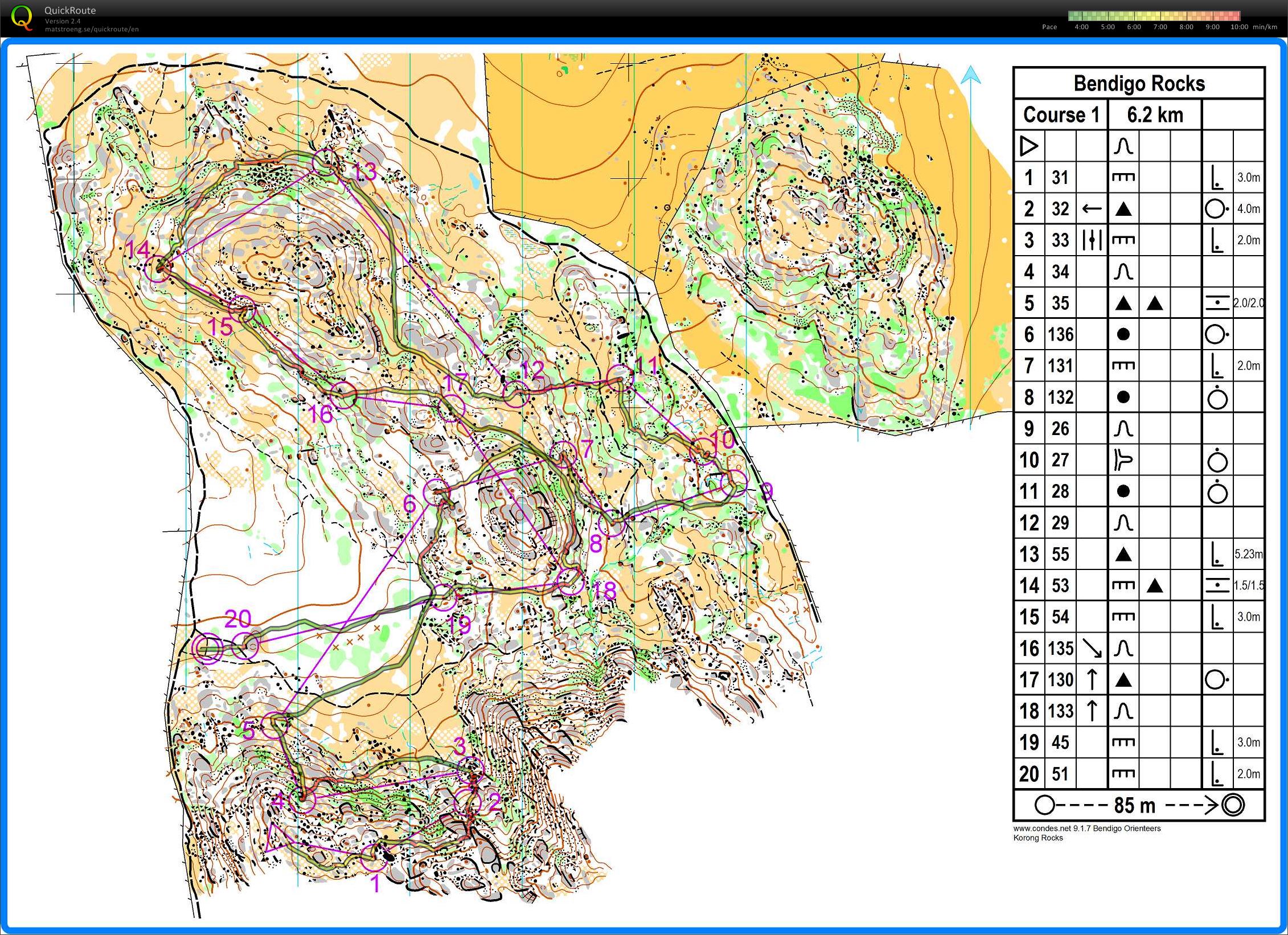Click the cyan north arrow on the map

(x=971, y=75)
